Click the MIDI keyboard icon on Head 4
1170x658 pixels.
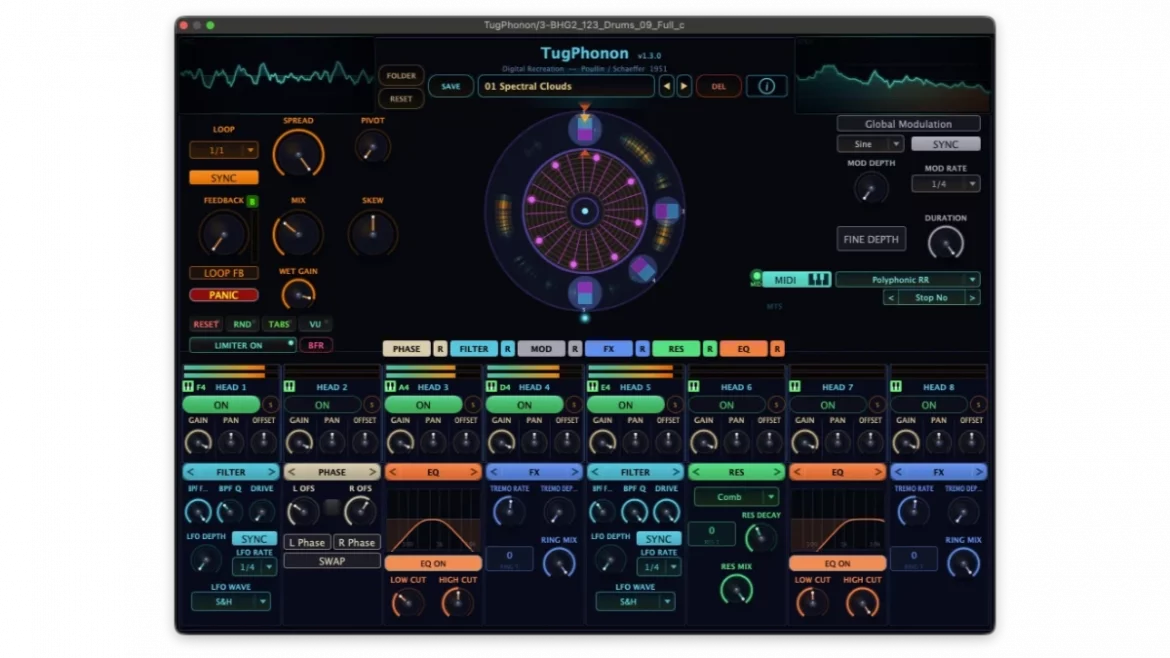[491, 386]
